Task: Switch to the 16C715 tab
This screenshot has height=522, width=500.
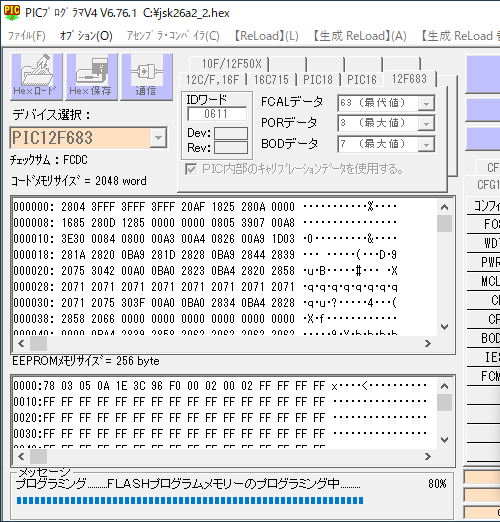Action: coord(271,80)
